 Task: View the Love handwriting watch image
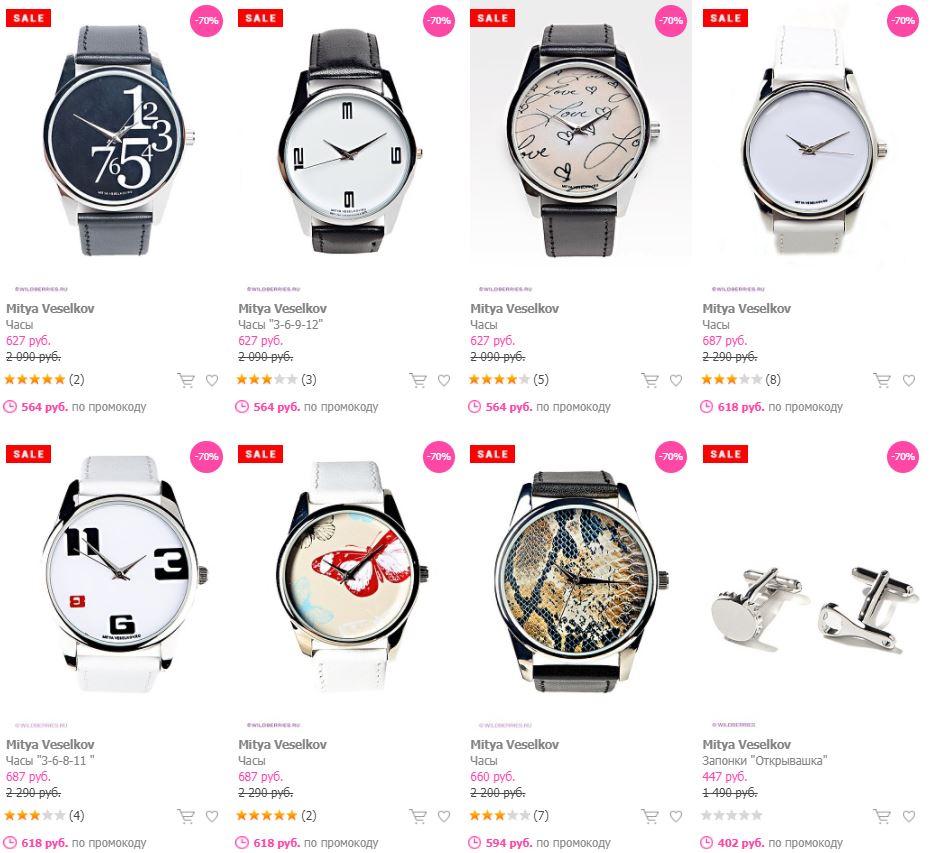point(581,140)
